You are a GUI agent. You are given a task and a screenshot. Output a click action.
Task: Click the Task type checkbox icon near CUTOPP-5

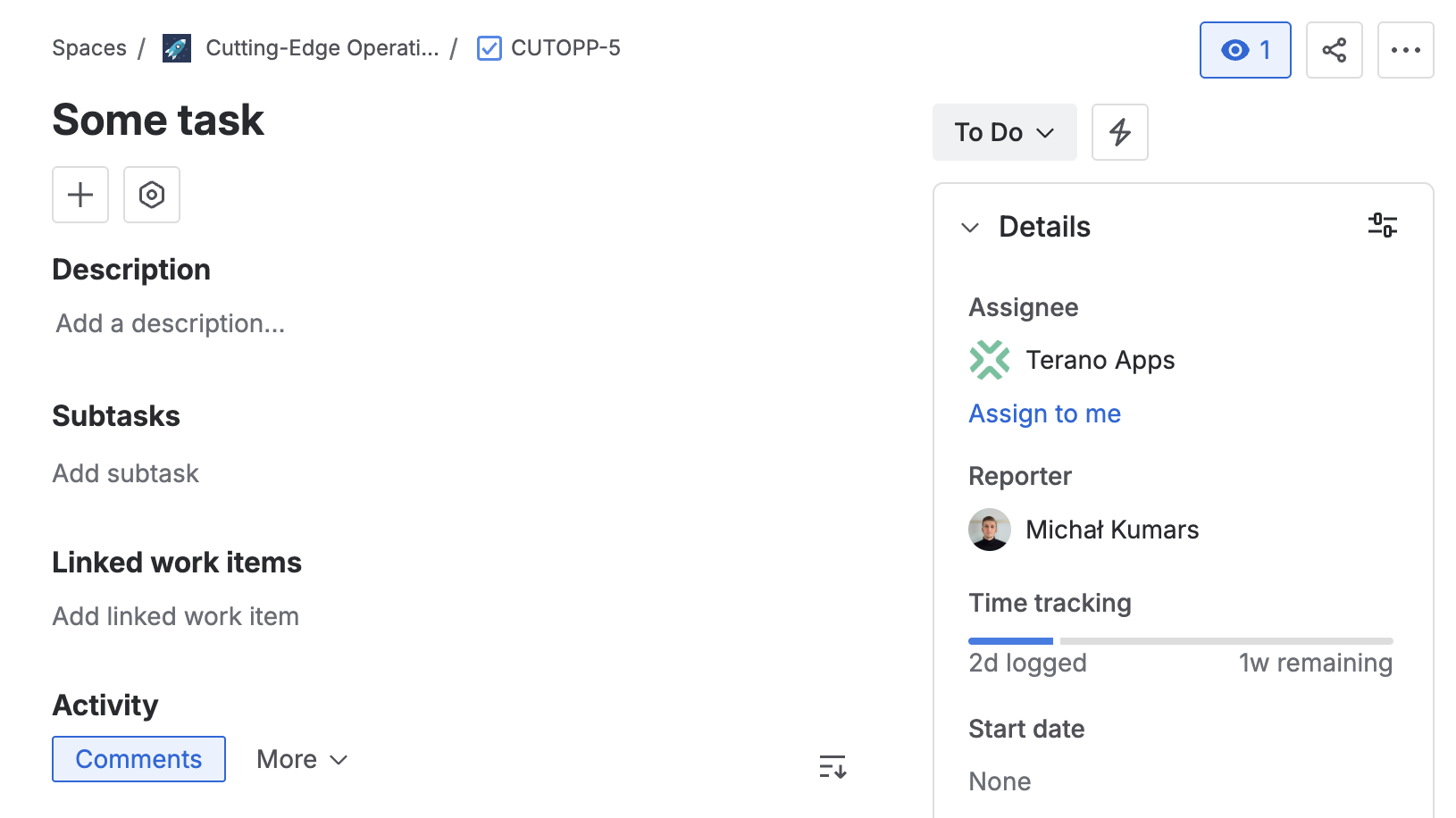(x=489, y=48)
